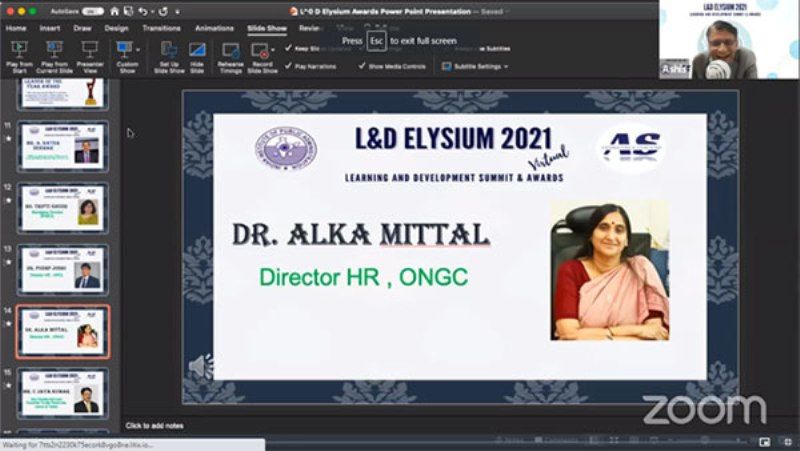The height and width of the screenshot is (451, 800).
Task: Click the Director HR, ONGC subtitle text
Action: [x=363, y=278]
